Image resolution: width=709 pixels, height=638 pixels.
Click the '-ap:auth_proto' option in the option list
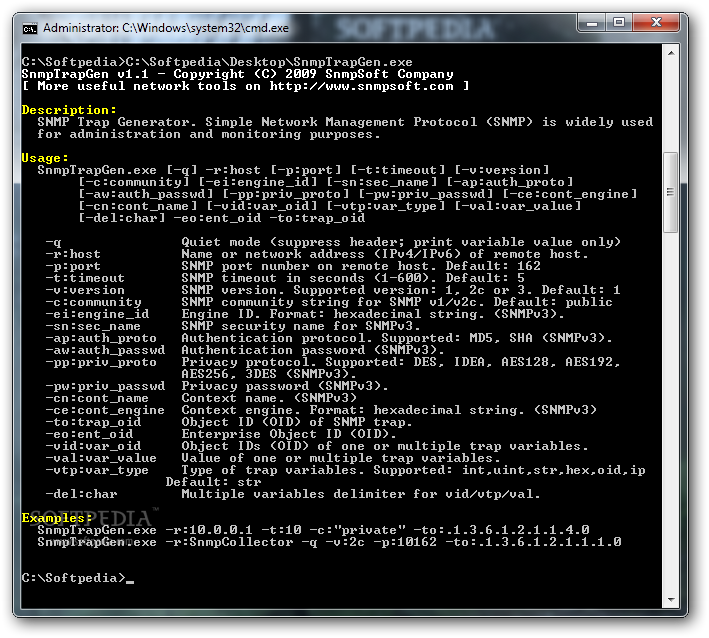tap(101, 338)
